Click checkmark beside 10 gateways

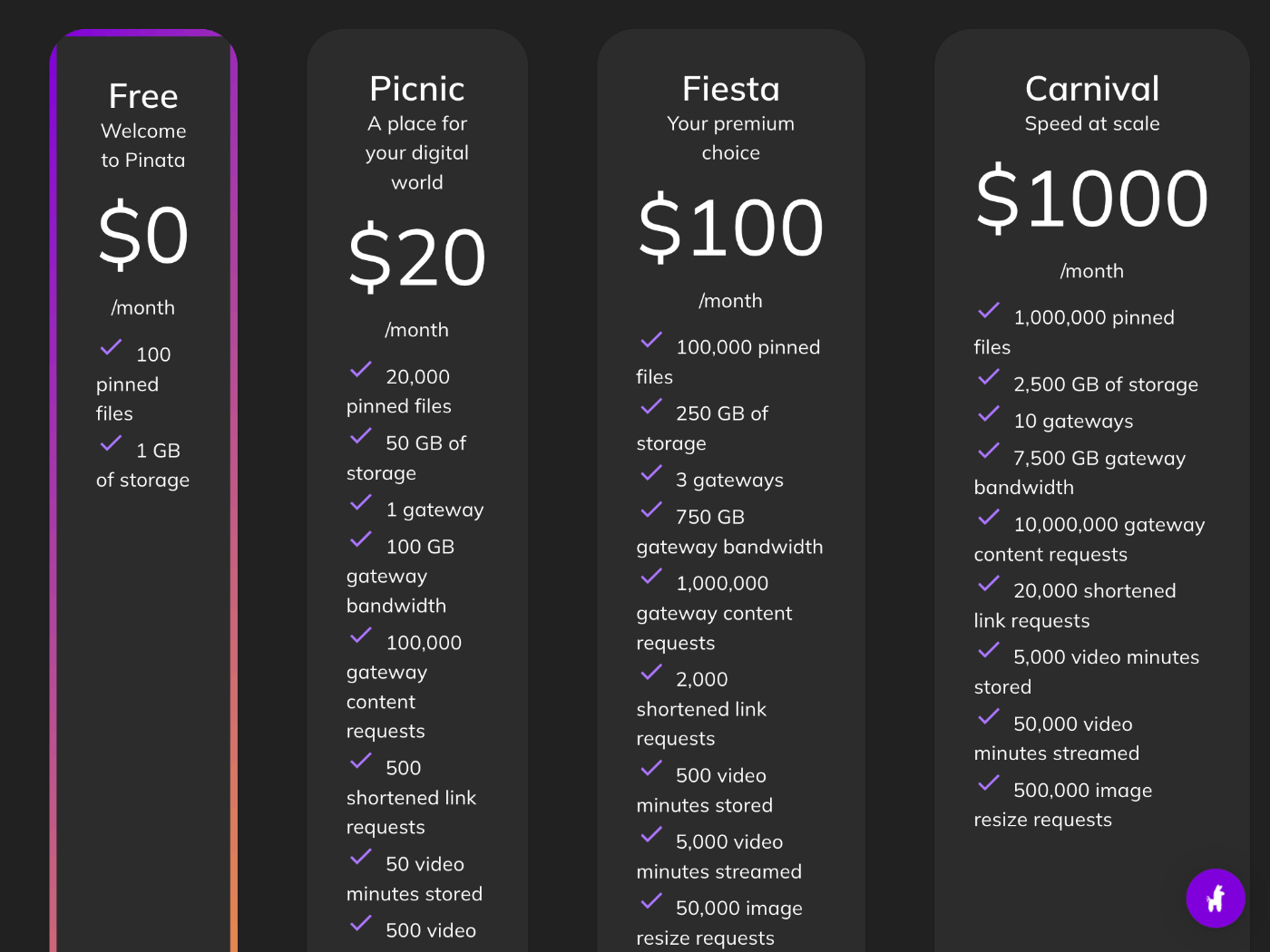point(989,413)
